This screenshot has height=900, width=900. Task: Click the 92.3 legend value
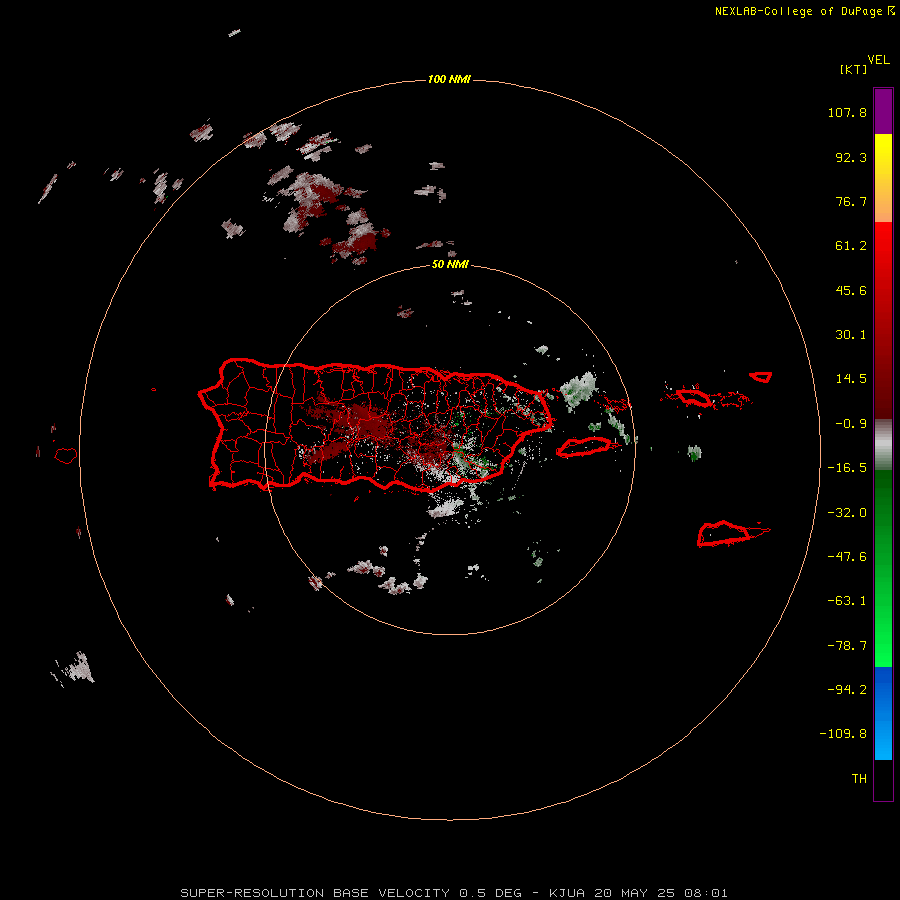tap(851, 157)
